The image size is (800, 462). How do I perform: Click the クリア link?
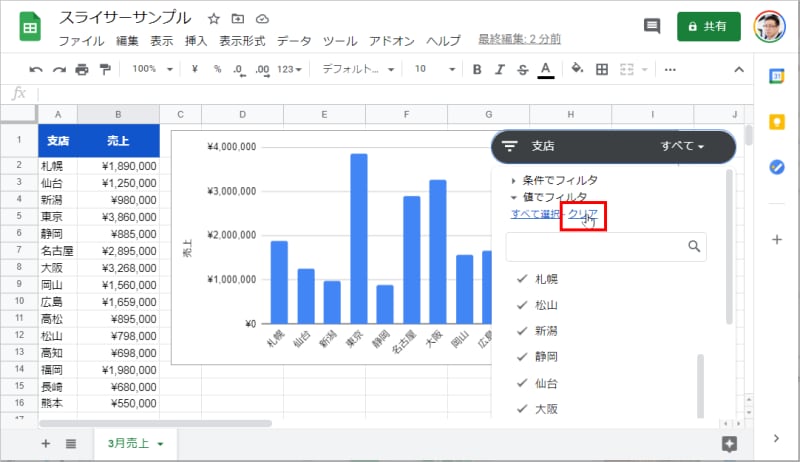click(583, 214)
